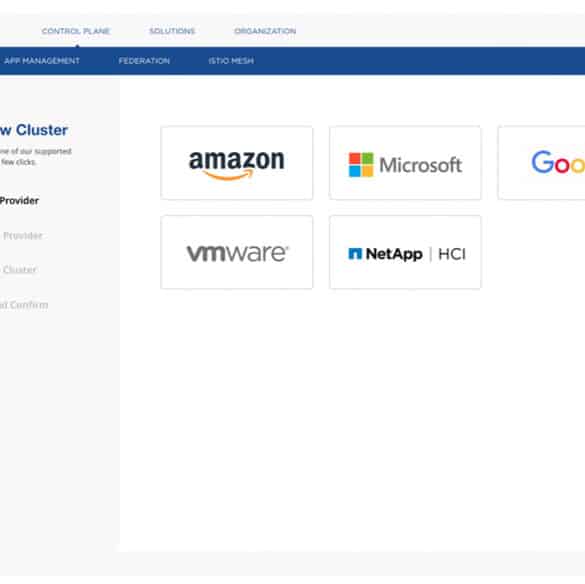585x584 pixels.
Task: Click the Cluster heading in the sidebar
Action: [34, 130]
